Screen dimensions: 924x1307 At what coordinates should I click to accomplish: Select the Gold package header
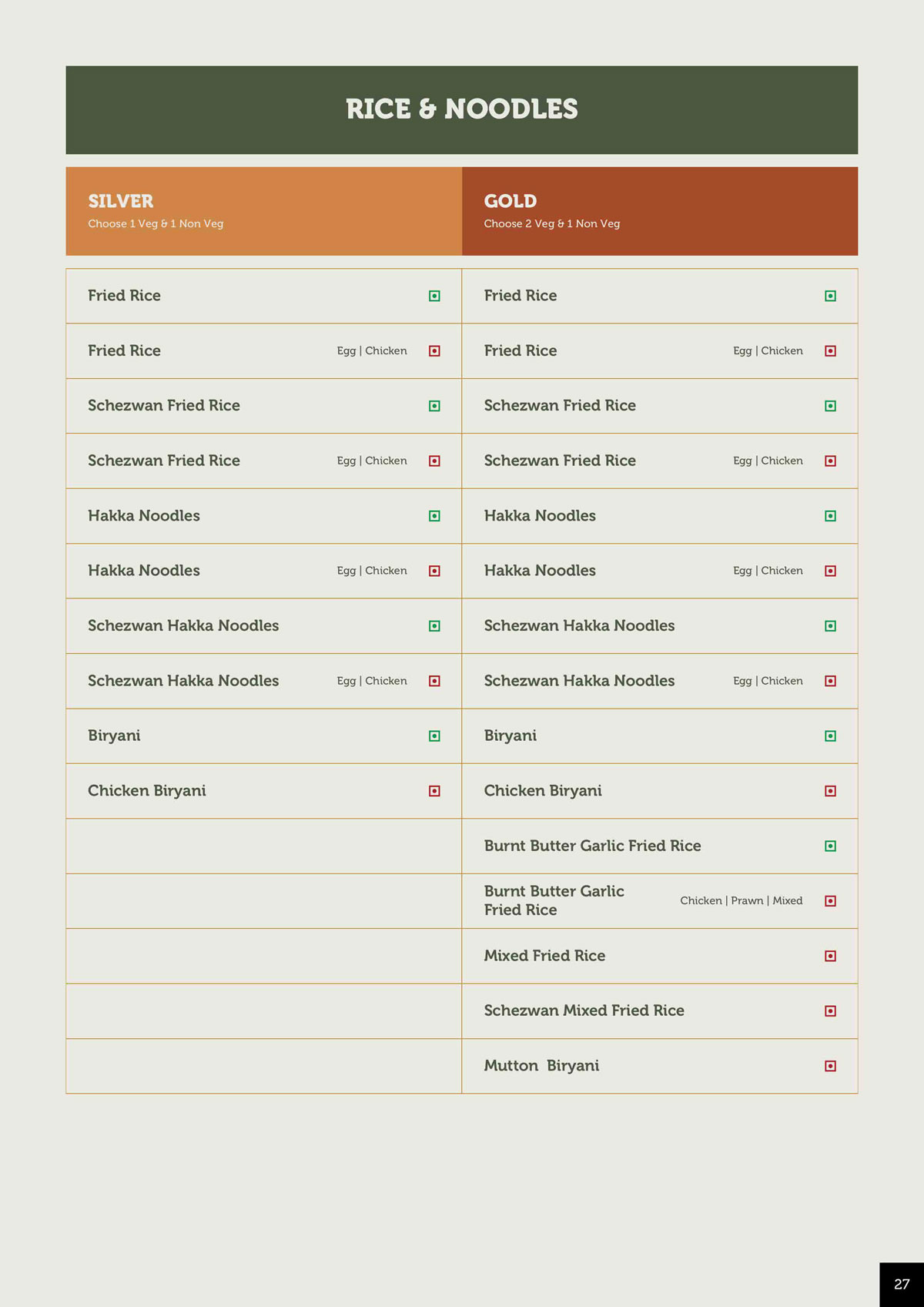pos(659,211)
